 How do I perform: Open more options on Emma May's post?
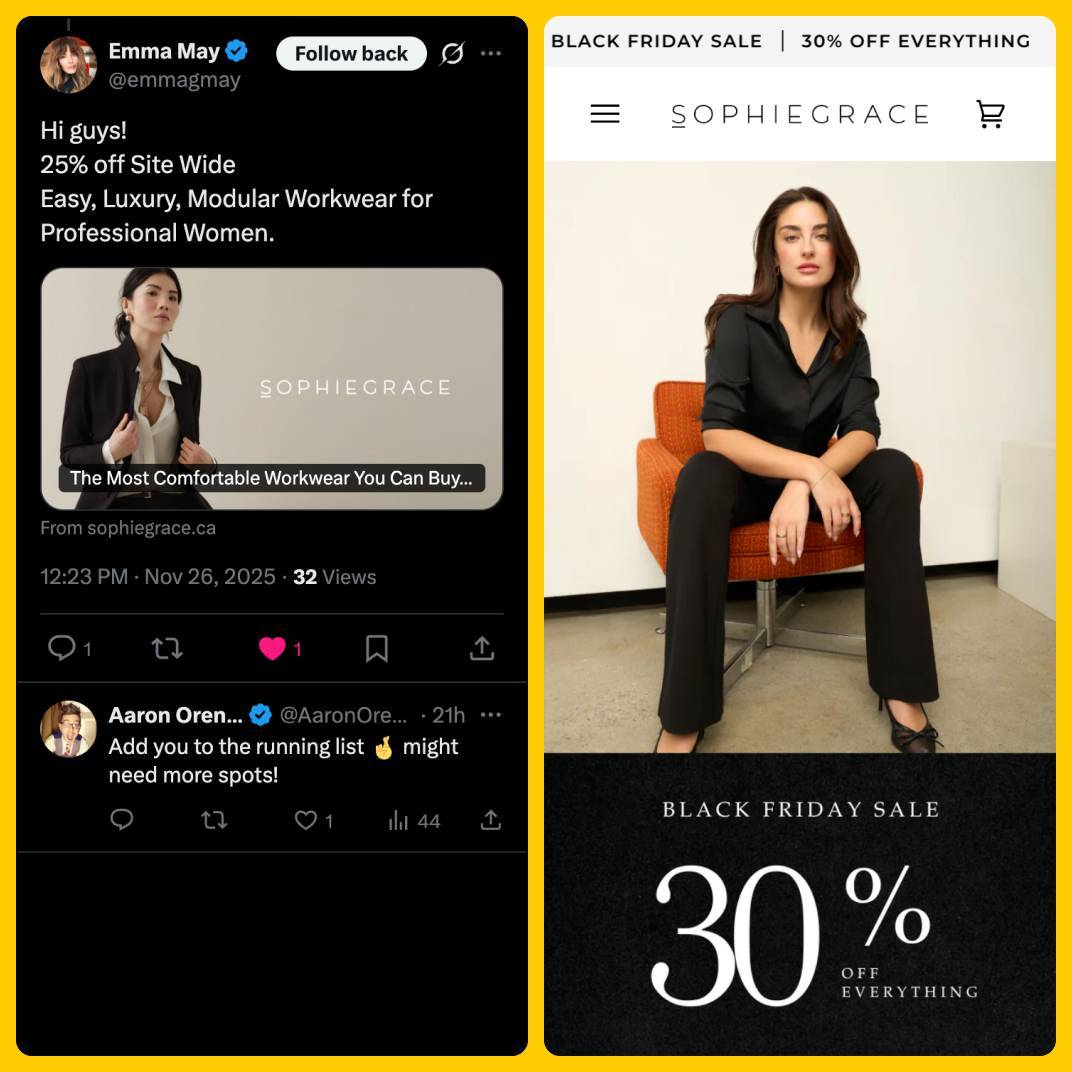491,53
